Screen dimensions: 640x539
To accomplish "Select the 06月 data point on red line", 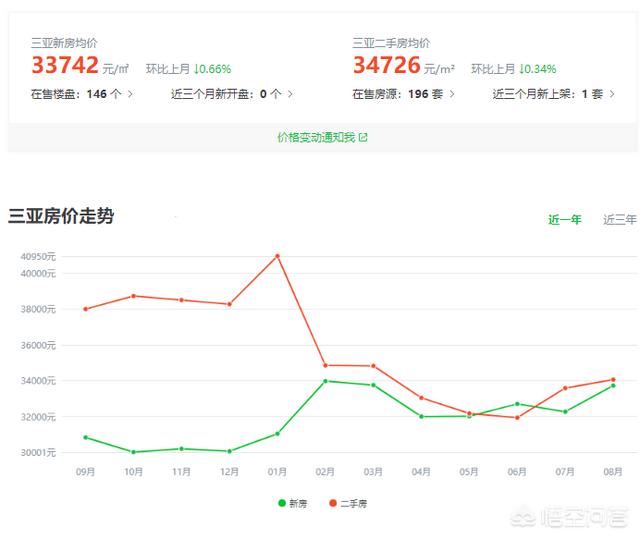I will 517,417.
